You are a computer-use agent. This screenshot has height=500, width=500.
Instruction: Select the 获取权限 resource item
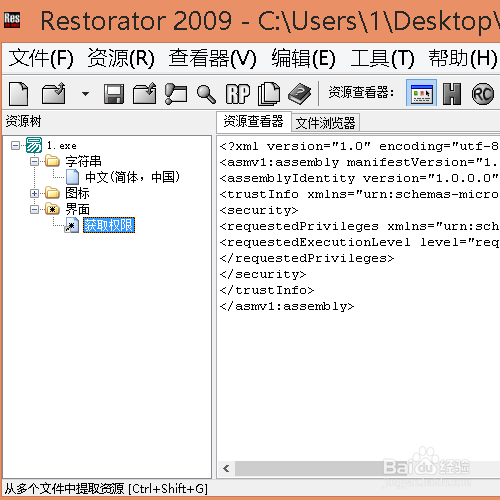[109, 225]
